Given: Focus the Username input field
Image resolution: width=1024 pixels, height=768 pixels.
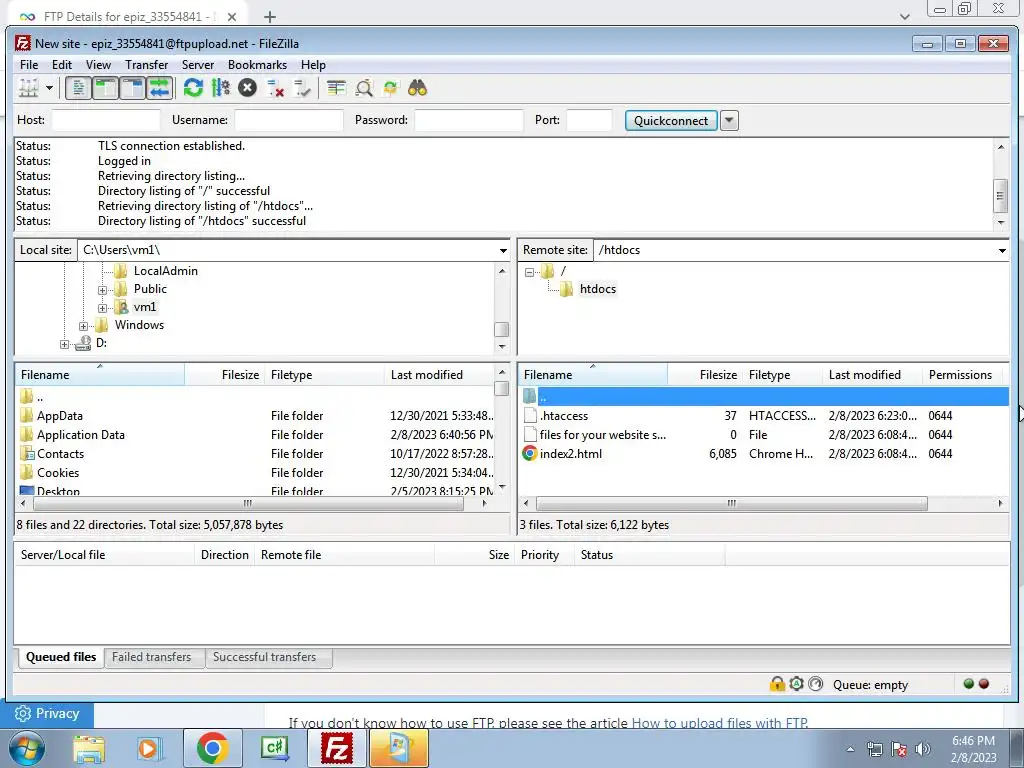Looking at the screenshot, I should click(x=289, y=120).
